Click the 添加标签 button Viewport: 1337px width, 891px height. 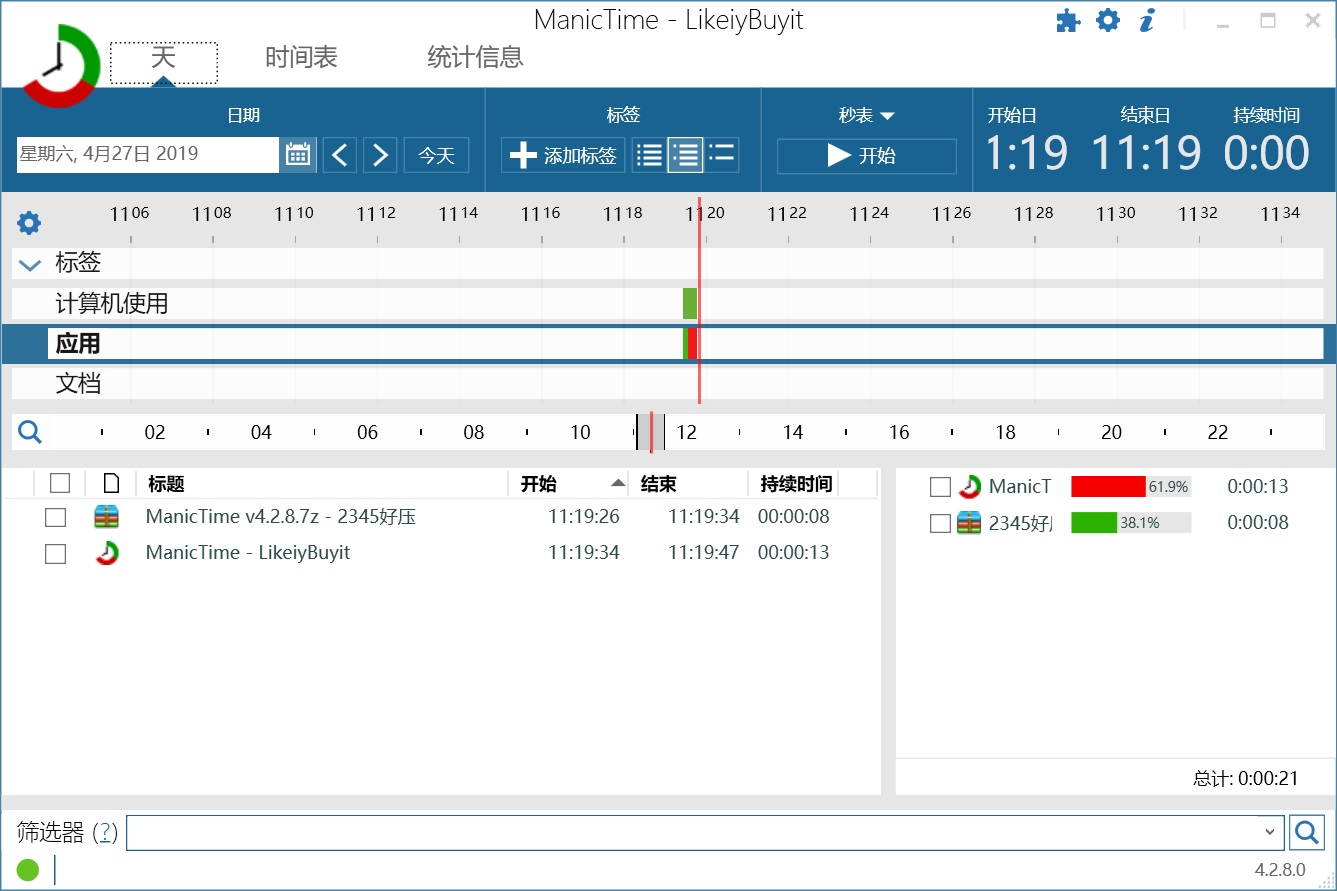[563, 155]
